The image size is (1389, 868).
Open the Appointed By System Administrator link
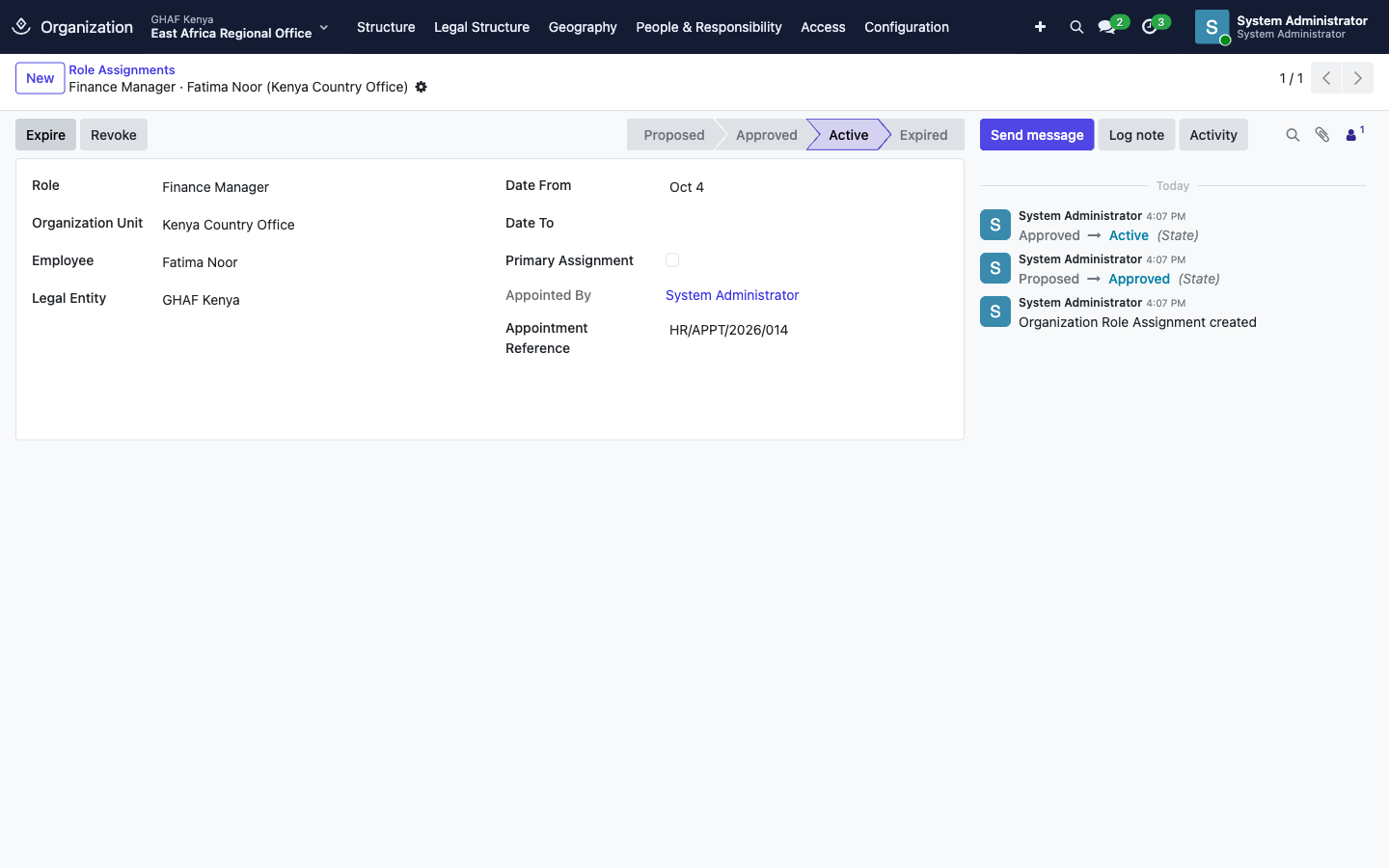pyautogui.click(x=732, y=295)
